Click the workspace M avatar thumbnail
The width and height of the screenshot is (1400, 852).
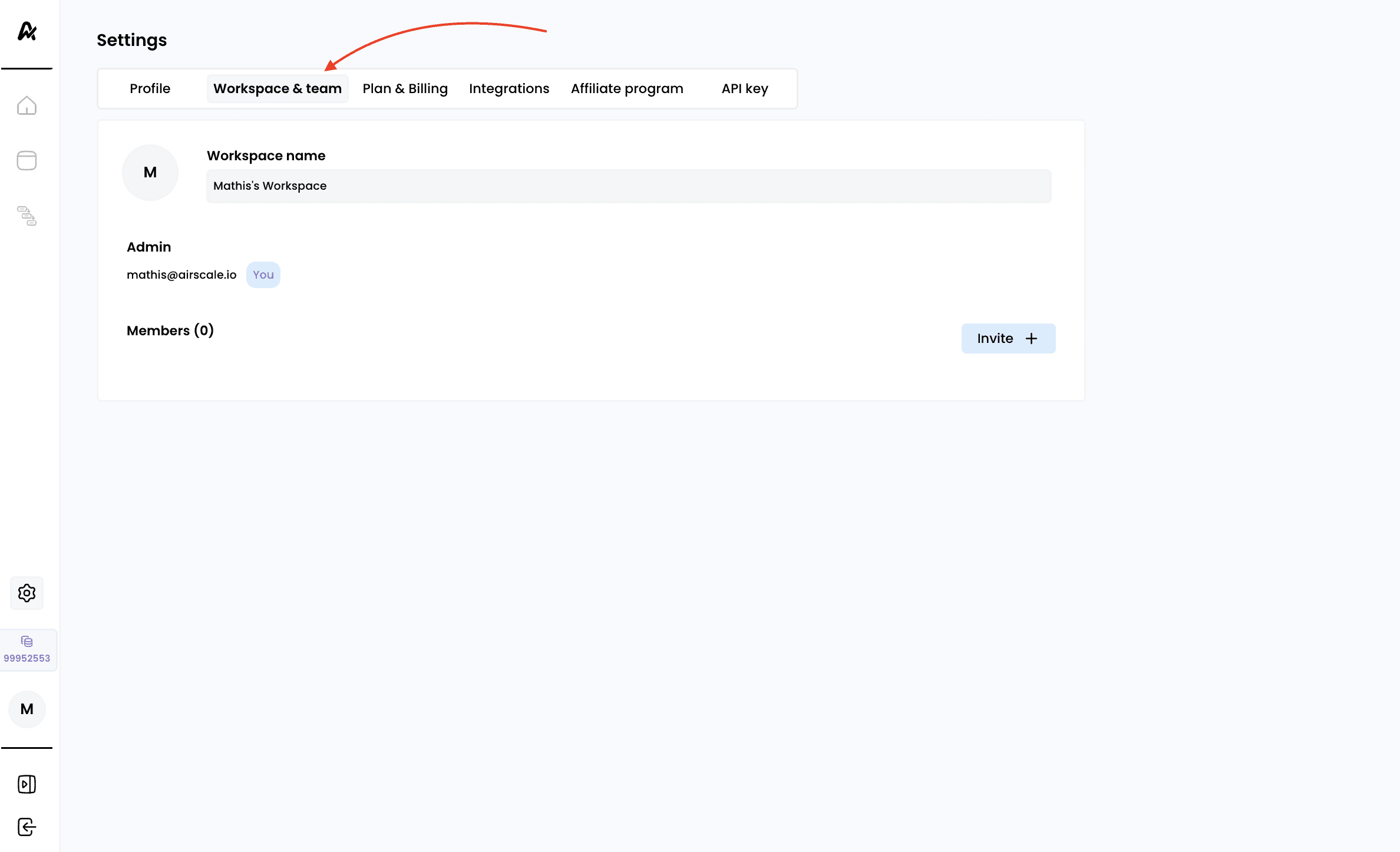coord(150,173)
